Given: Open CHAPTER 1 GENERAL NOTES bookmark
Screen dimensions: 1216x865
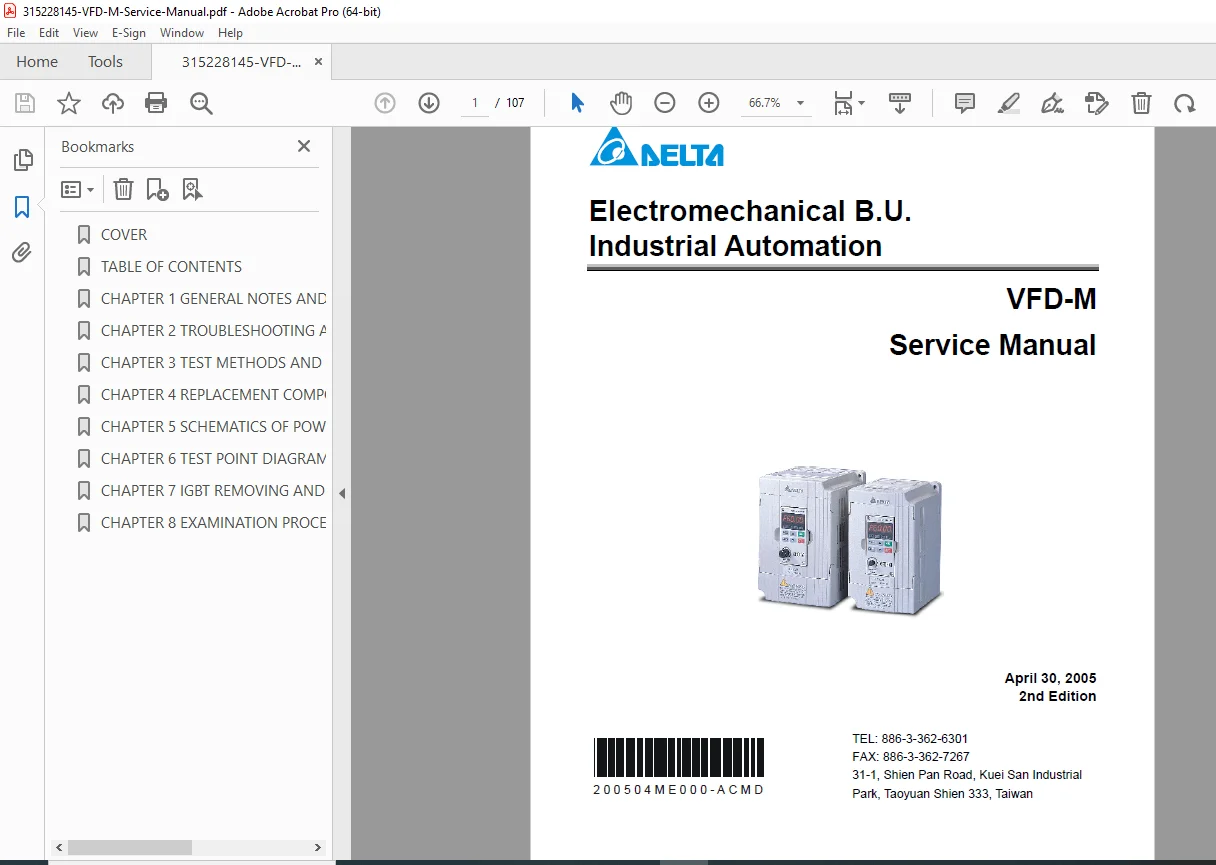Looking at the screenshot, I should (213, 298).
